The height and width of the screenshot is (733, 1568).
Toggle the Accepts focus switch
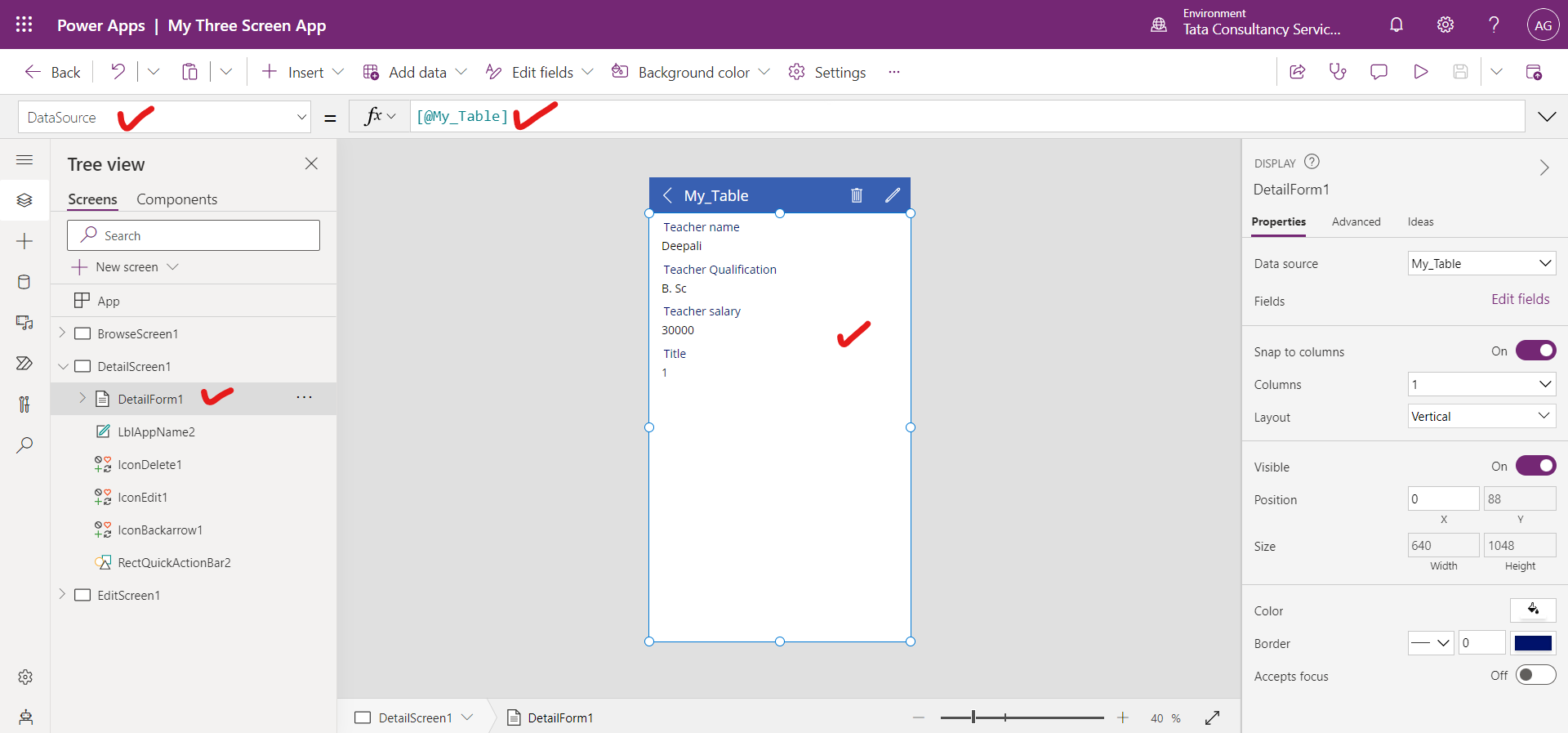(1535, 675)
